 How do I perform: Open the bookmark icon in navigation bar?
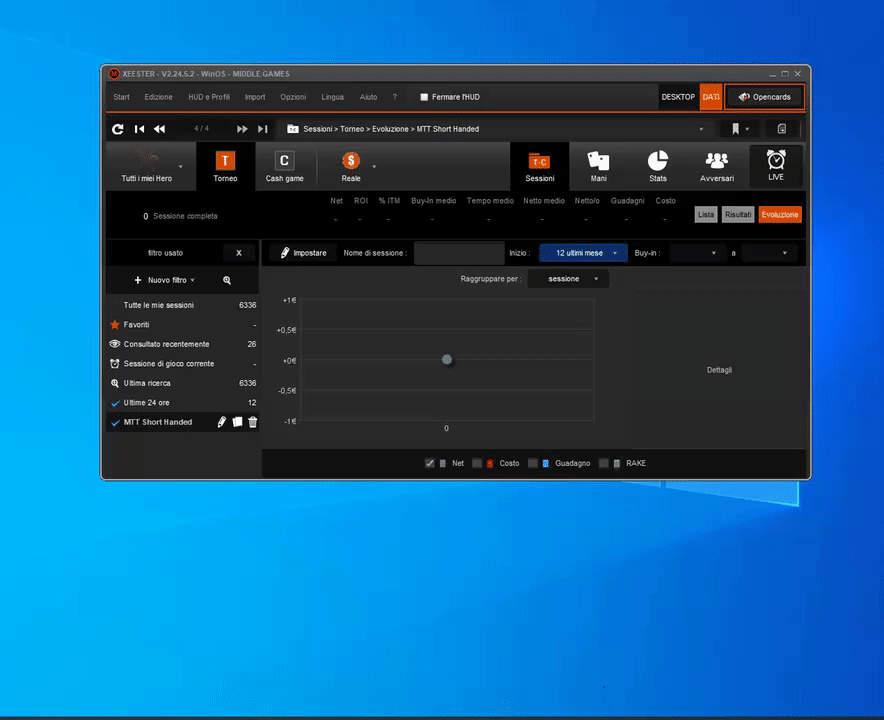(x=735, y=129)
